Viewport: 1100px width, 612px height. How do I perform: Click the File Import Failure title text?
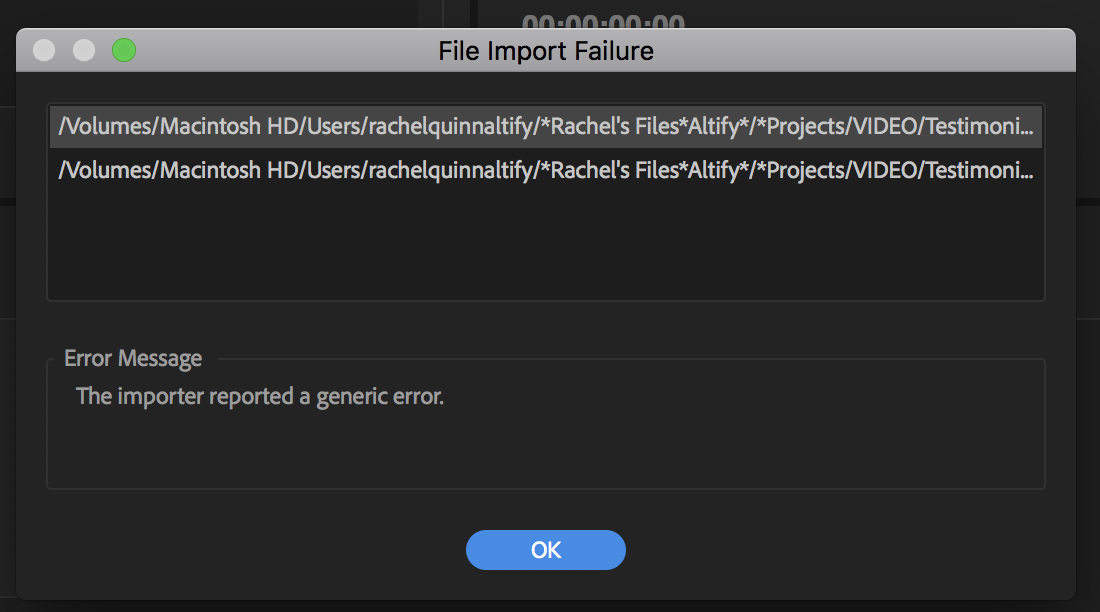(x=546, y=50)
